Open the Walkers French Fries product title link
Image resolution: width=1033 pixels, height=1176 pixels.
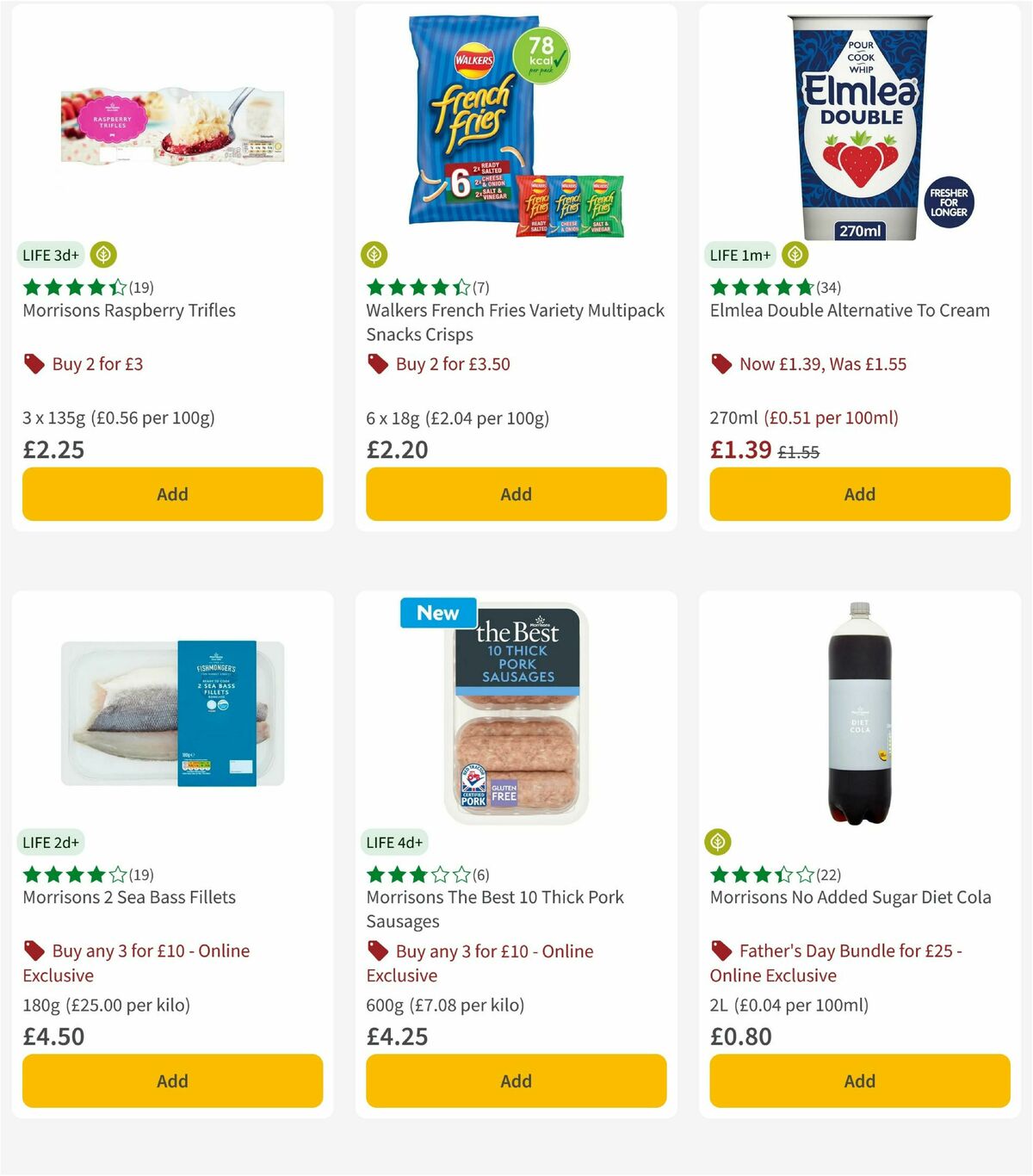point(515,322)
